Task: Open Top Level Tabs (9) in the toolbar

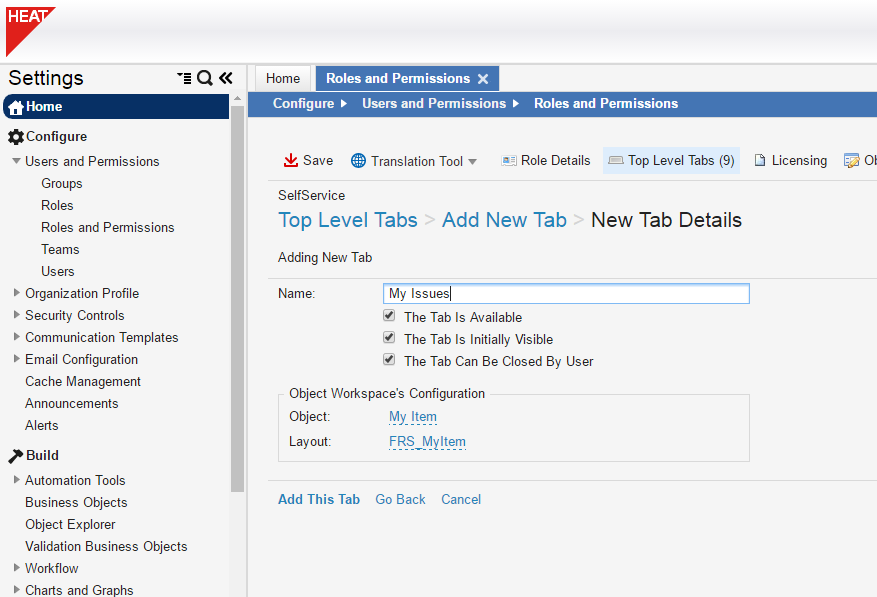Action: tap(671, 160)
